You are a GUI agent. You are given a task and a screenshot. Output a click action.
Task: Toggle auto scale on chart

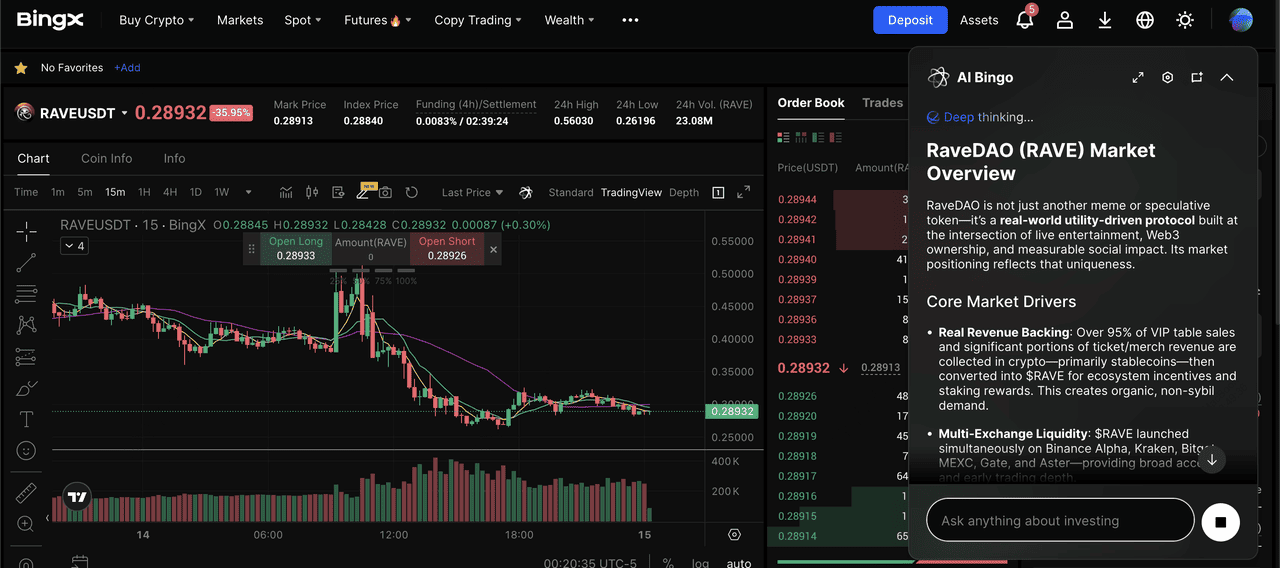click(739, 563)
